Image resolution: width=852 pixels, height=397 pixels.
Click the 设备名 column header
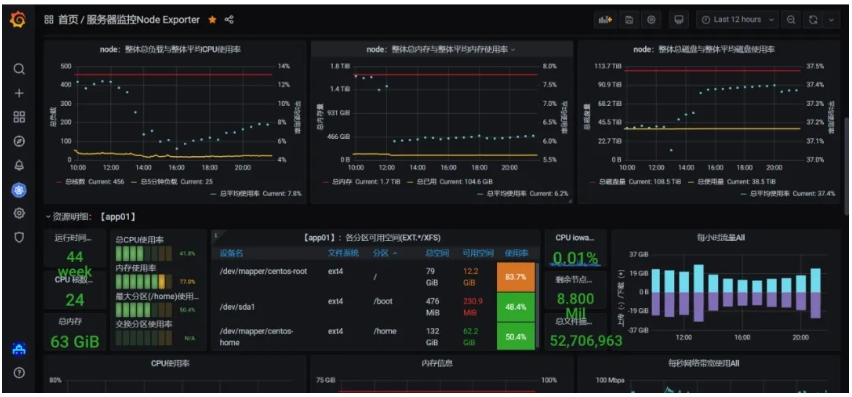tap(231, 253)
